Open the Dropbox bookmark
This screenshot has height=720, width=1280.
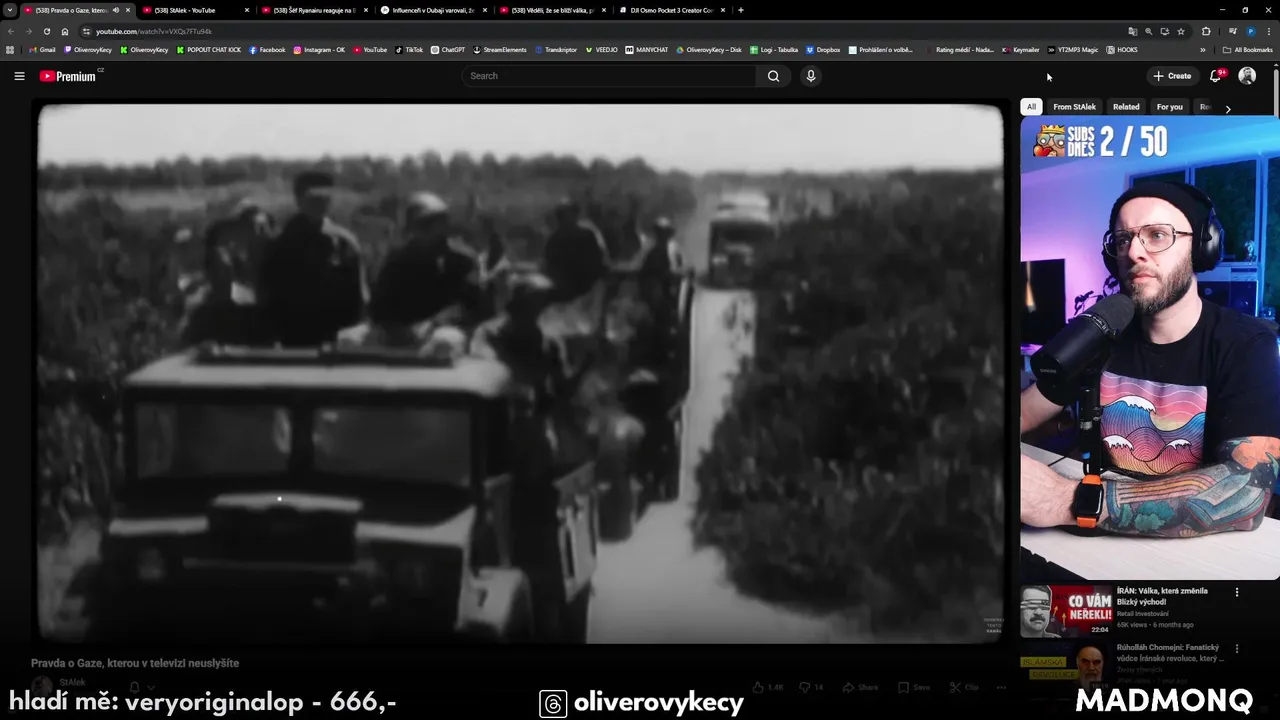click(823, 49)
